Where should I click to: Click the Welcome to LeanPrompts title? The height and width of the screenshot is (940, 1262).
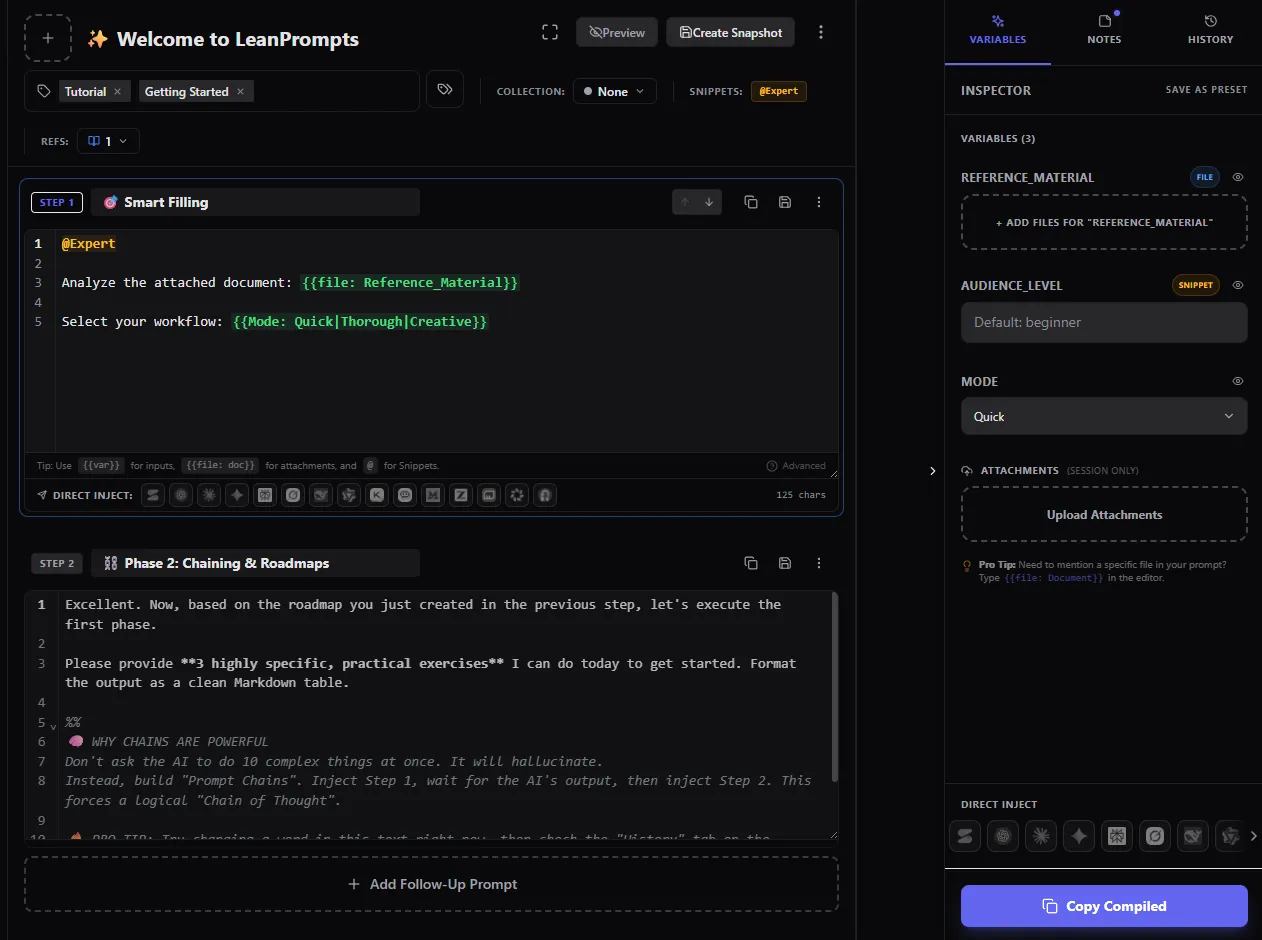[x=238, y=39]
